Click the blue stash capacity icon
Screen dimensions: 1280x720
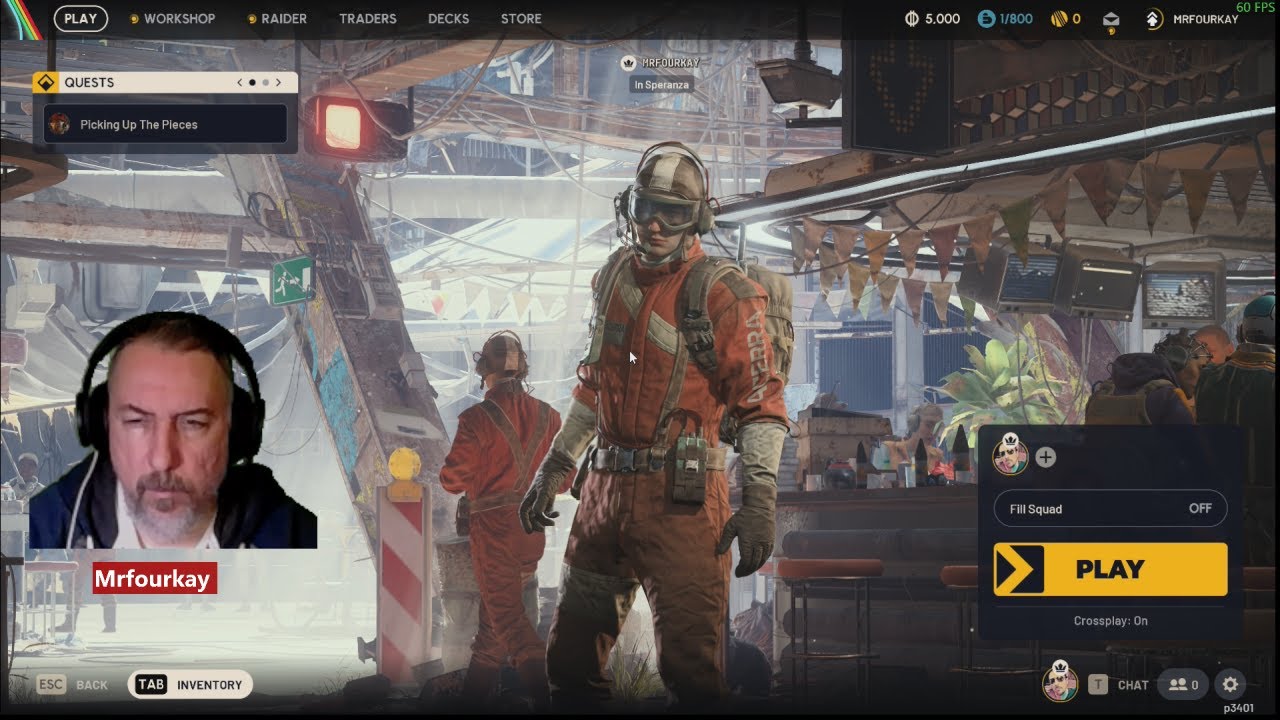tap(986, 18)
